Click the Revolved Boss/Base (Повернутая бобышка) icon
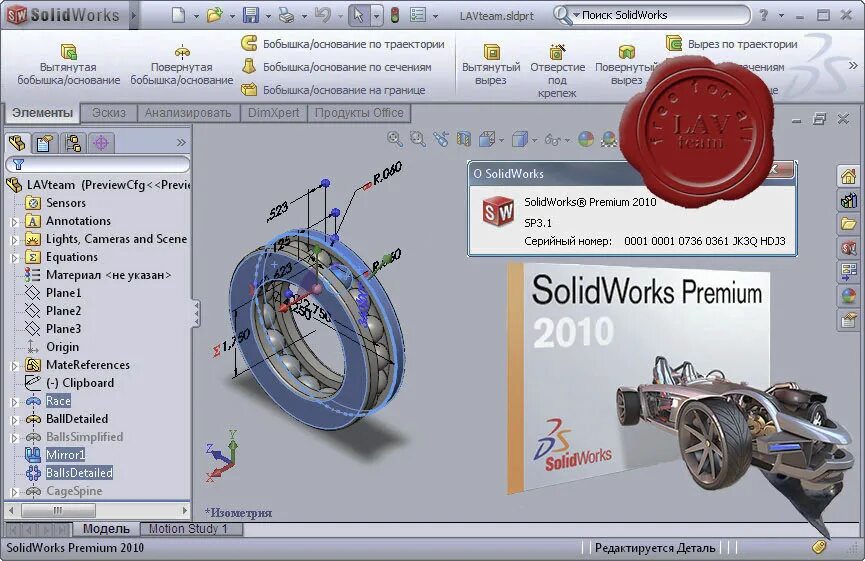The width and height of the screenshot is (865, 561). coord(182,52)
